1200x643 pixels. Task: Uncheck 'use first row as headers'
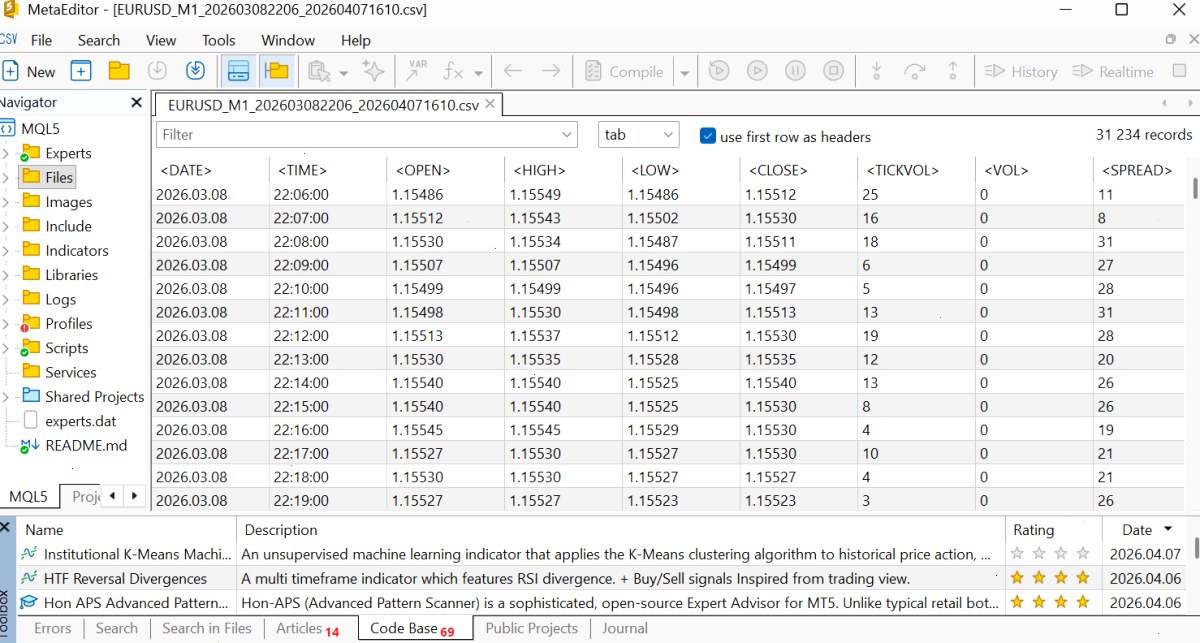[x=708, y=136]
